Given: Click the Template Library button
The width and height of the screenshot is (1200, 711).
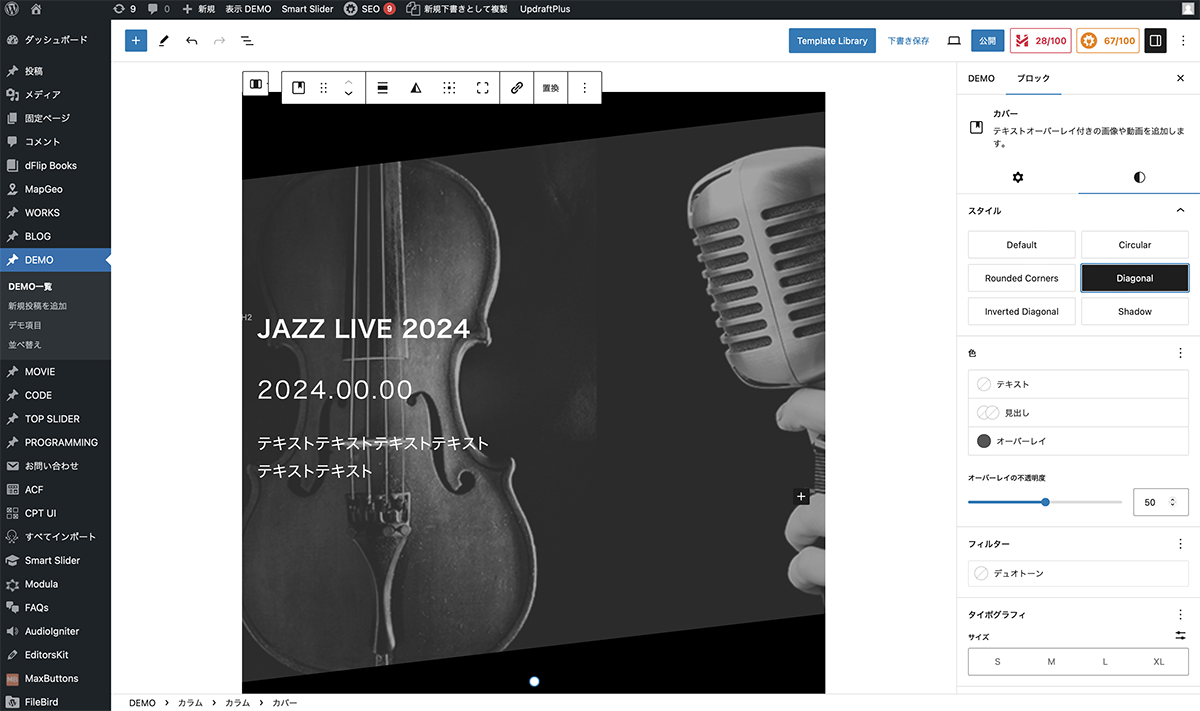Looking at the screenshot, I should coord(832,41).
